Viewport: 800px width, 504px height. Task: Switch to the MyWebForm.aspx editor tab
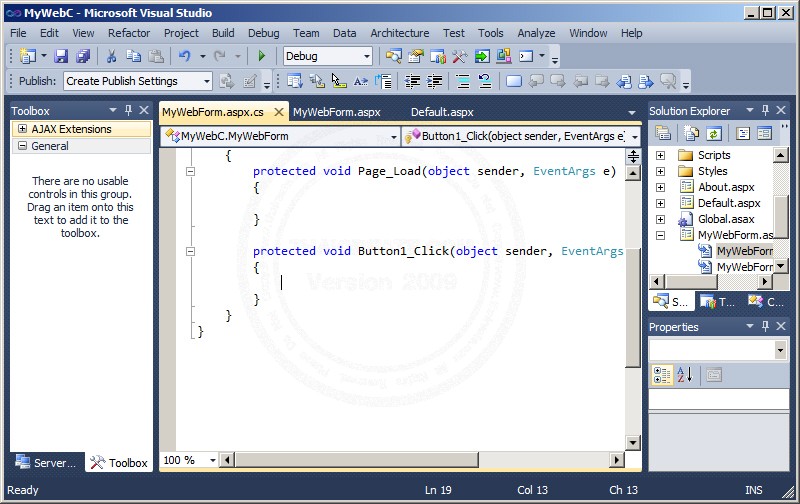coord(337,112)
